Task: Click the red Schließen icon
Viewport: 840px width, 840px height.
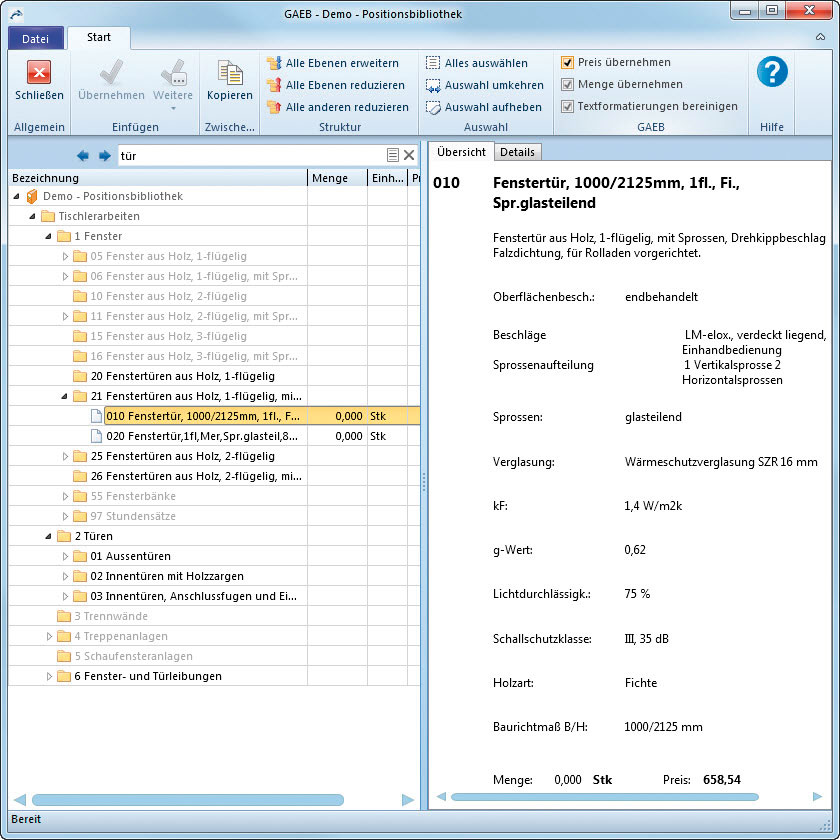Action: [39, 72]
